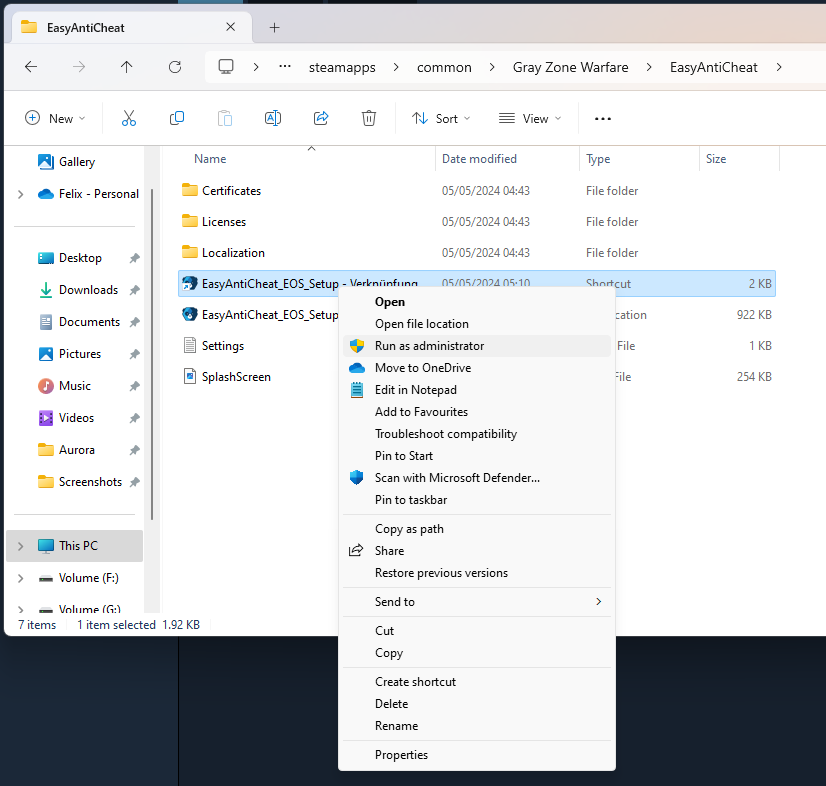Click the Share toolbar icon
This screenshot has width=826, height=786.
click(x=321, y=119)
